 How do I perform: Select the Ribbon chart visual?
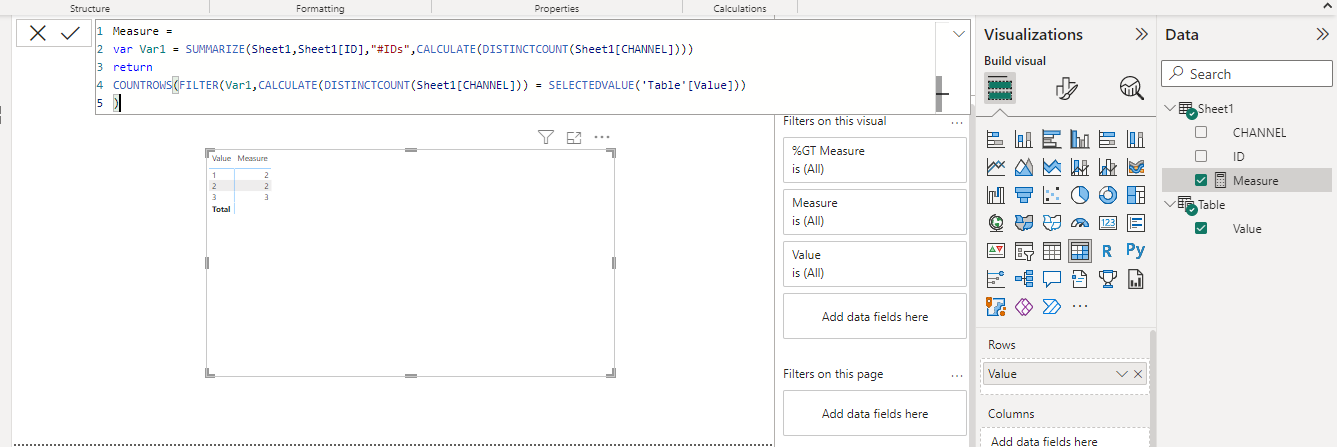1136,167
